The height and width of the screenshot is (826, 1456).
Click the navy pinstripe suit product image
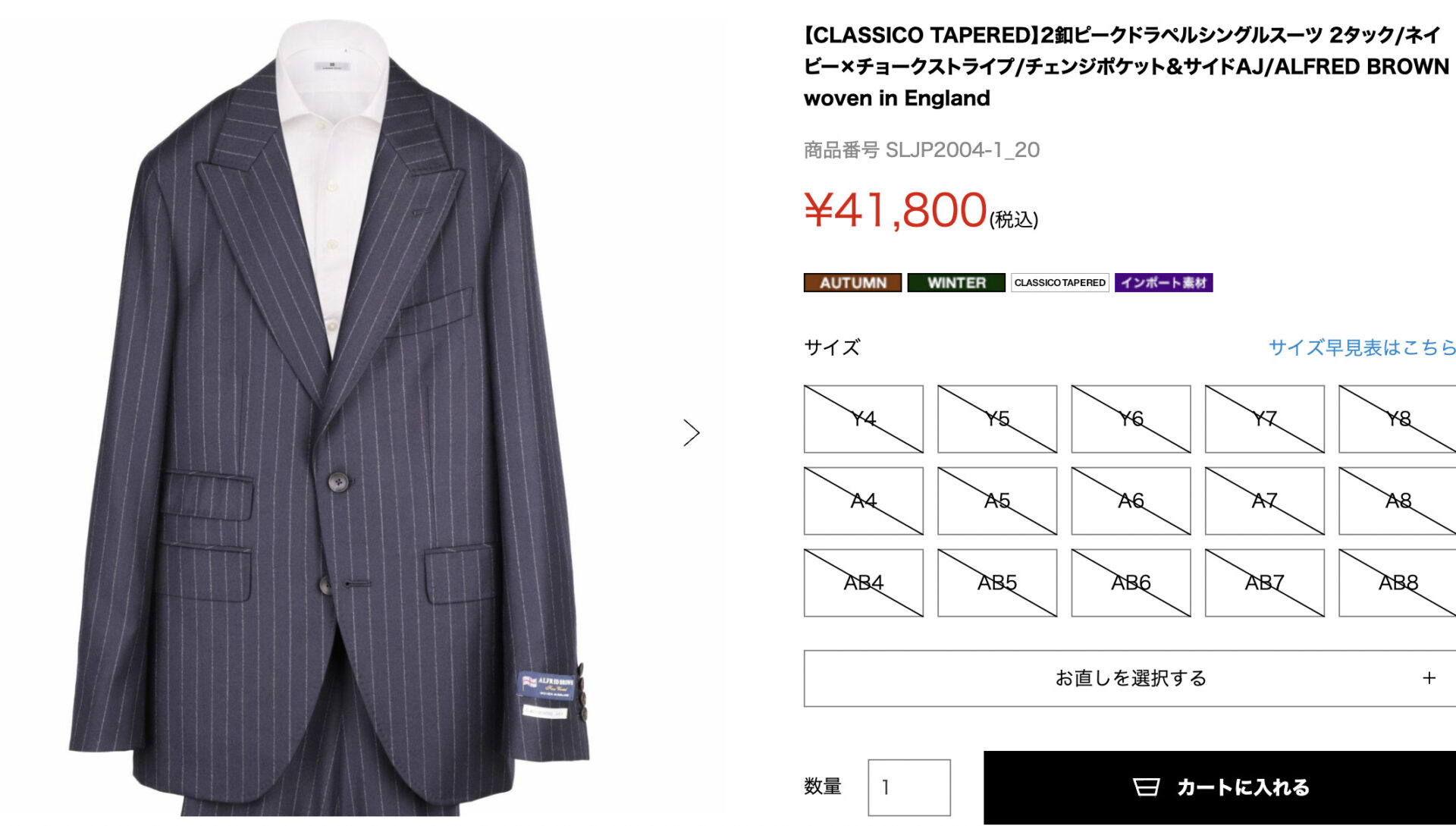tap(330, 417)
